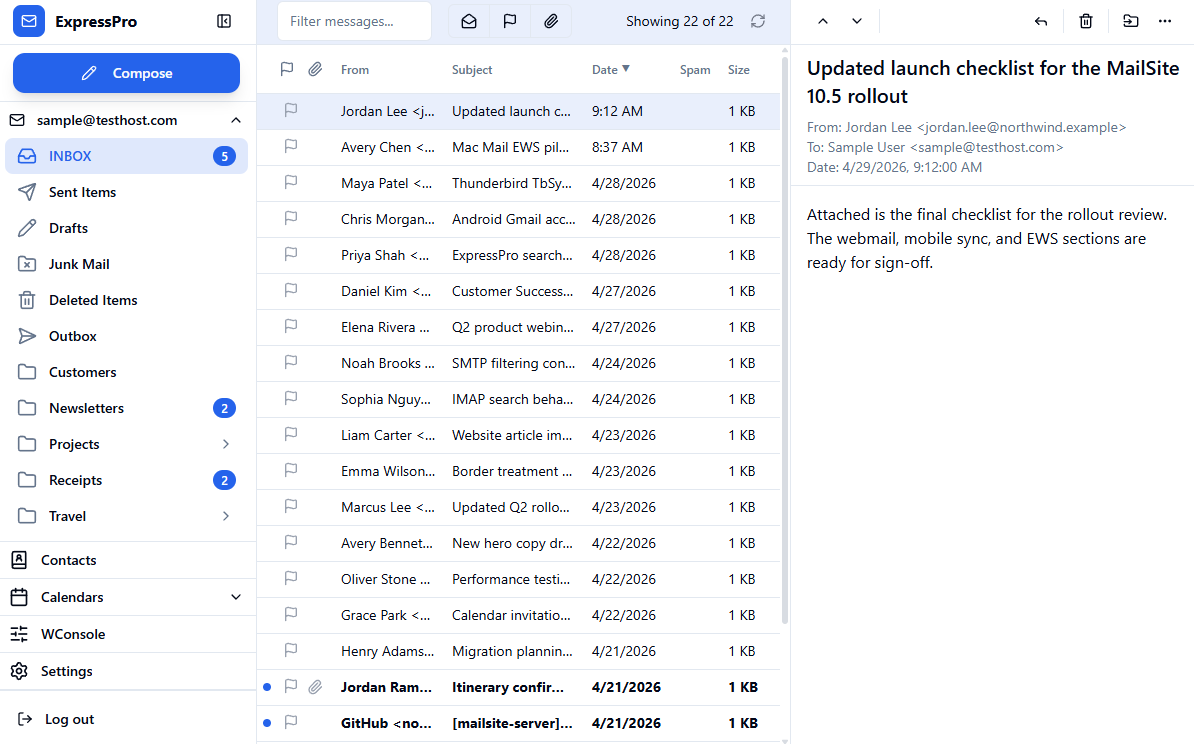This screenshot has height=744, width=1194.
Task: Open the Sophia Nguyen IMAP search email
Action: tap(519, 399)
